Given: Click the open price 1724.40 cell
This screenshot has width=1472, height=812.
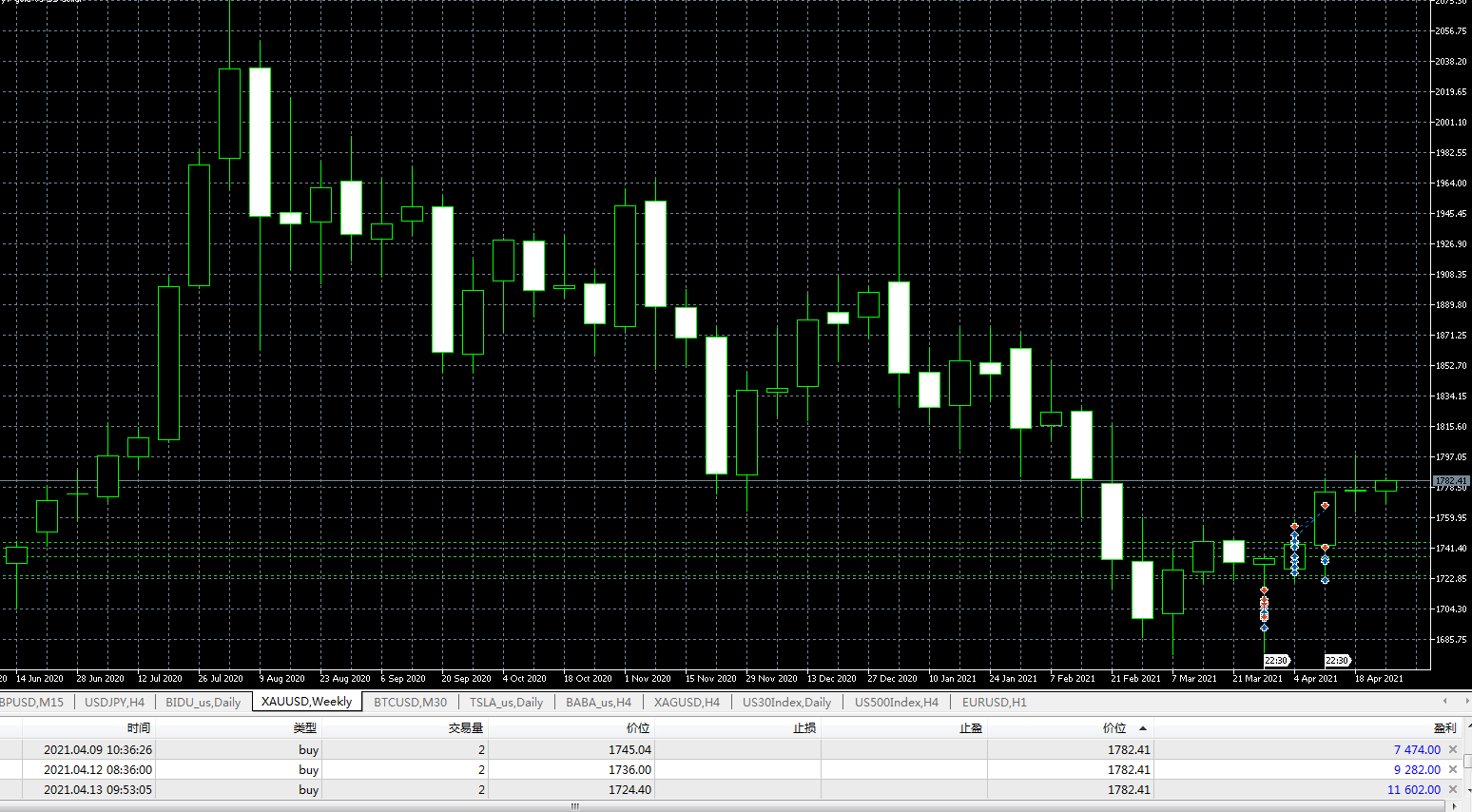Looking at the screenshot, I should click(x=629, y=790).
